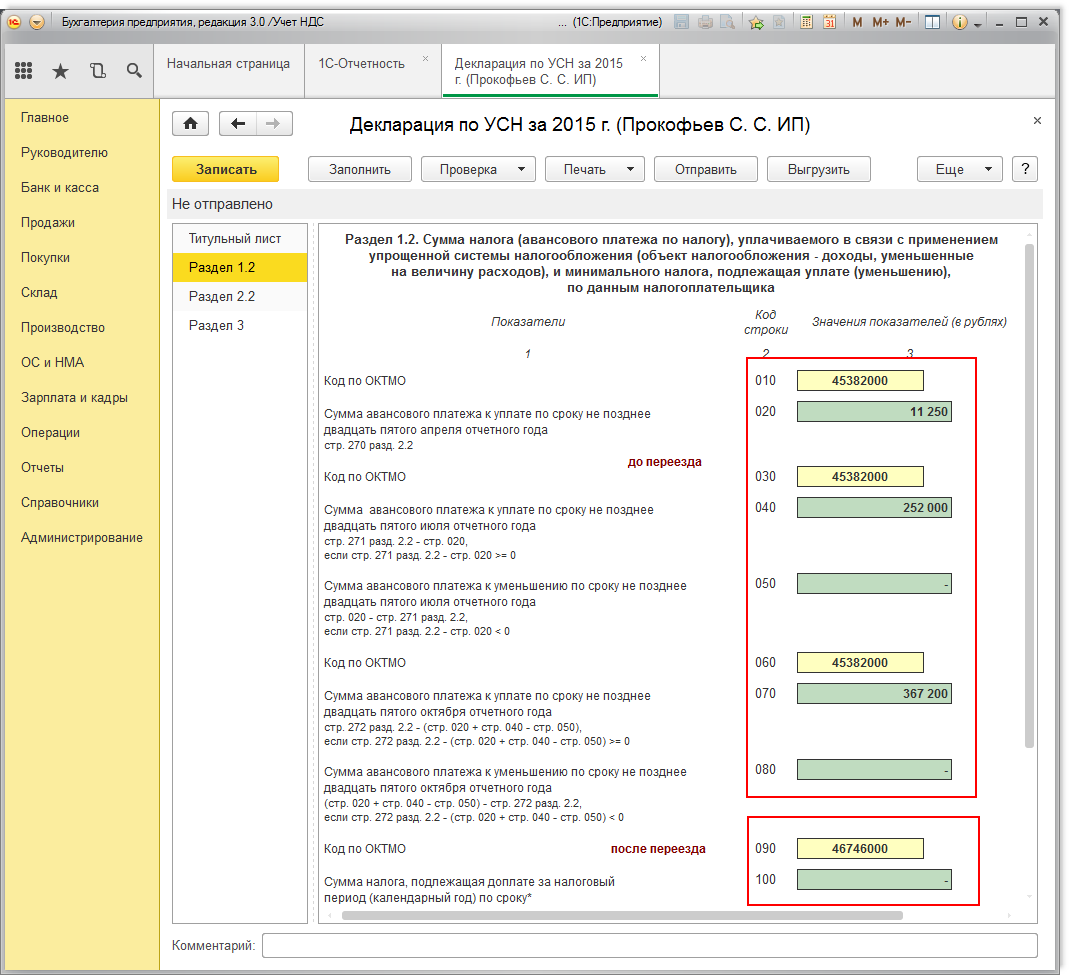Open the calculator icon in title bar

[x=805, y=22]
